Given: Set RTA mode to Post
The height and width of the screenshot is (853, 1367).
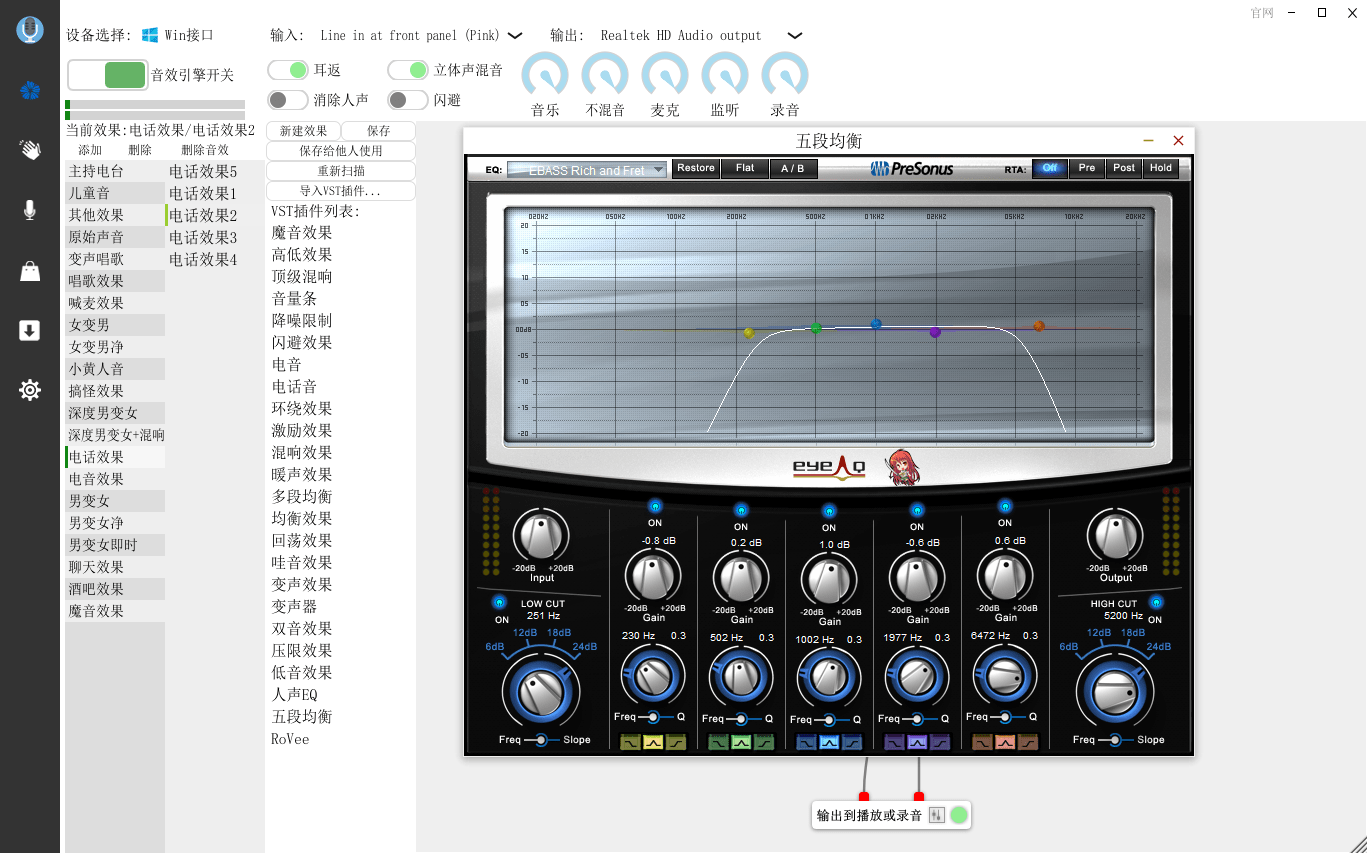Looking at the screenshot, I should [x=1124, y=168].
